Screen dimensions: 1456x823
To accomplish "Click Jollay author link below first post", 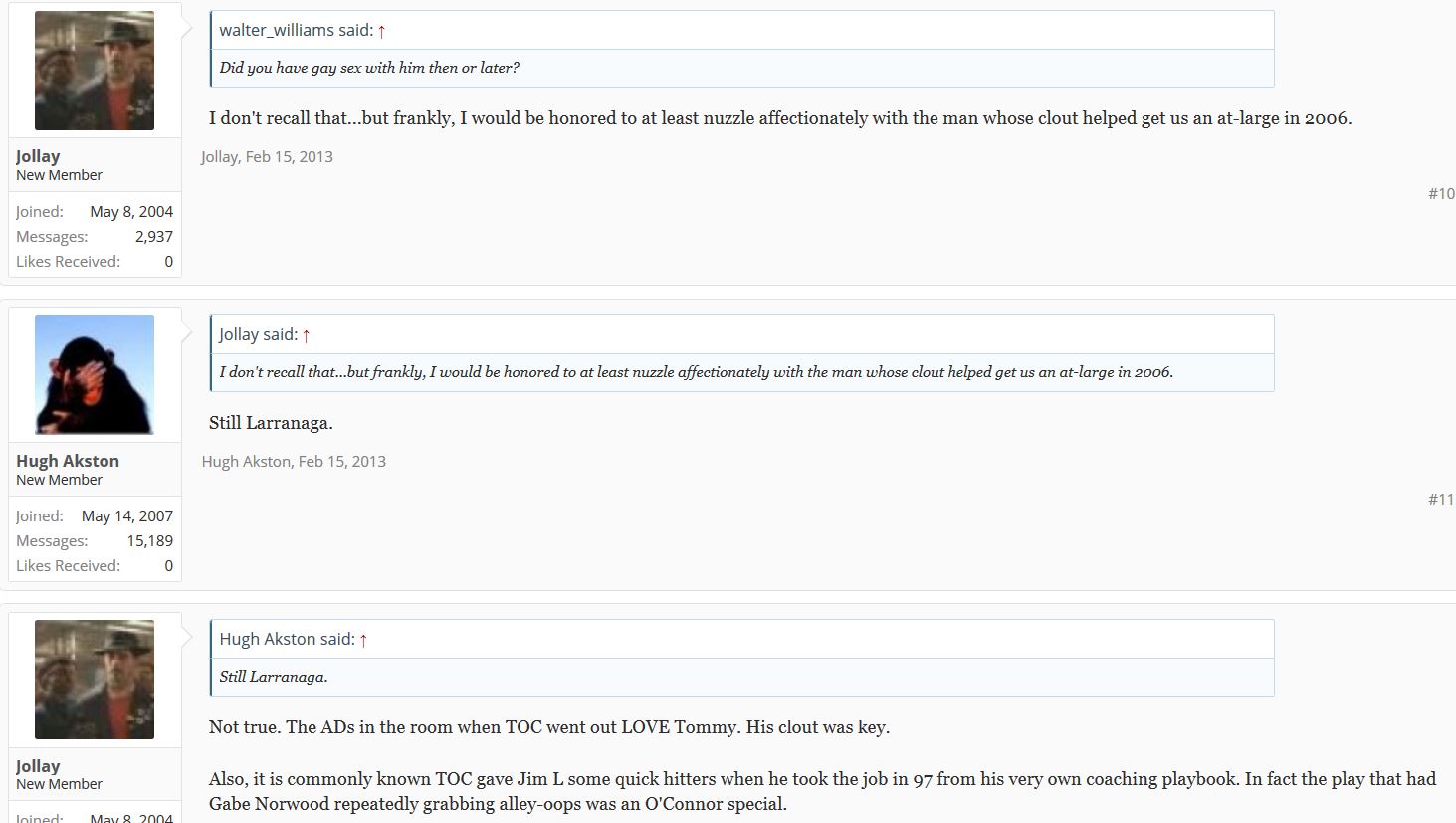I will (x=219, y=156).
